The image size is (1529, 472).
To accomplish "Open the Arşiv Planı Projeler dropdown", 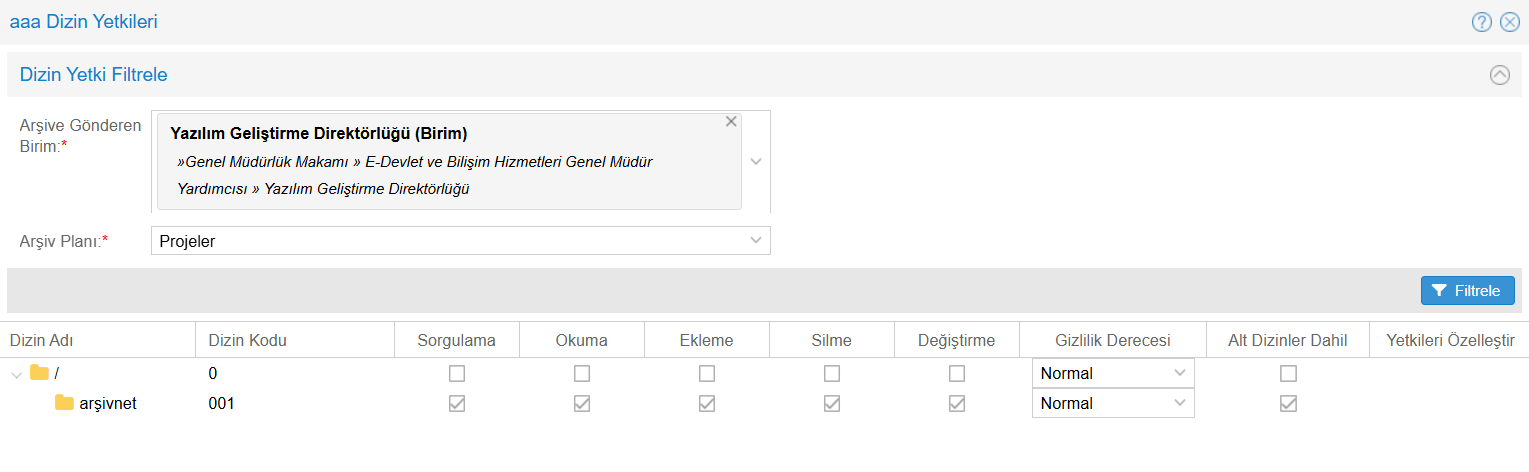I will point(756,241).
